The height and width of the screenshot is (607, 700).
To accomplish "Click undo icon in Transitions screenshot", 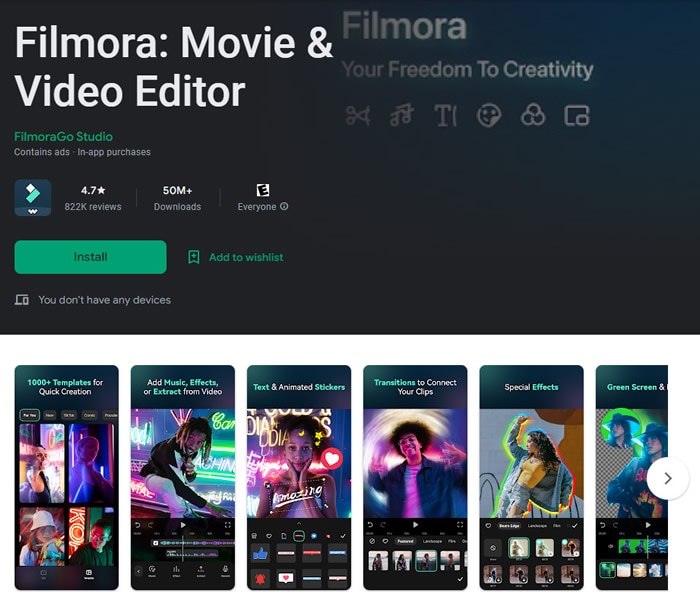I will click(x=370, y=525).
